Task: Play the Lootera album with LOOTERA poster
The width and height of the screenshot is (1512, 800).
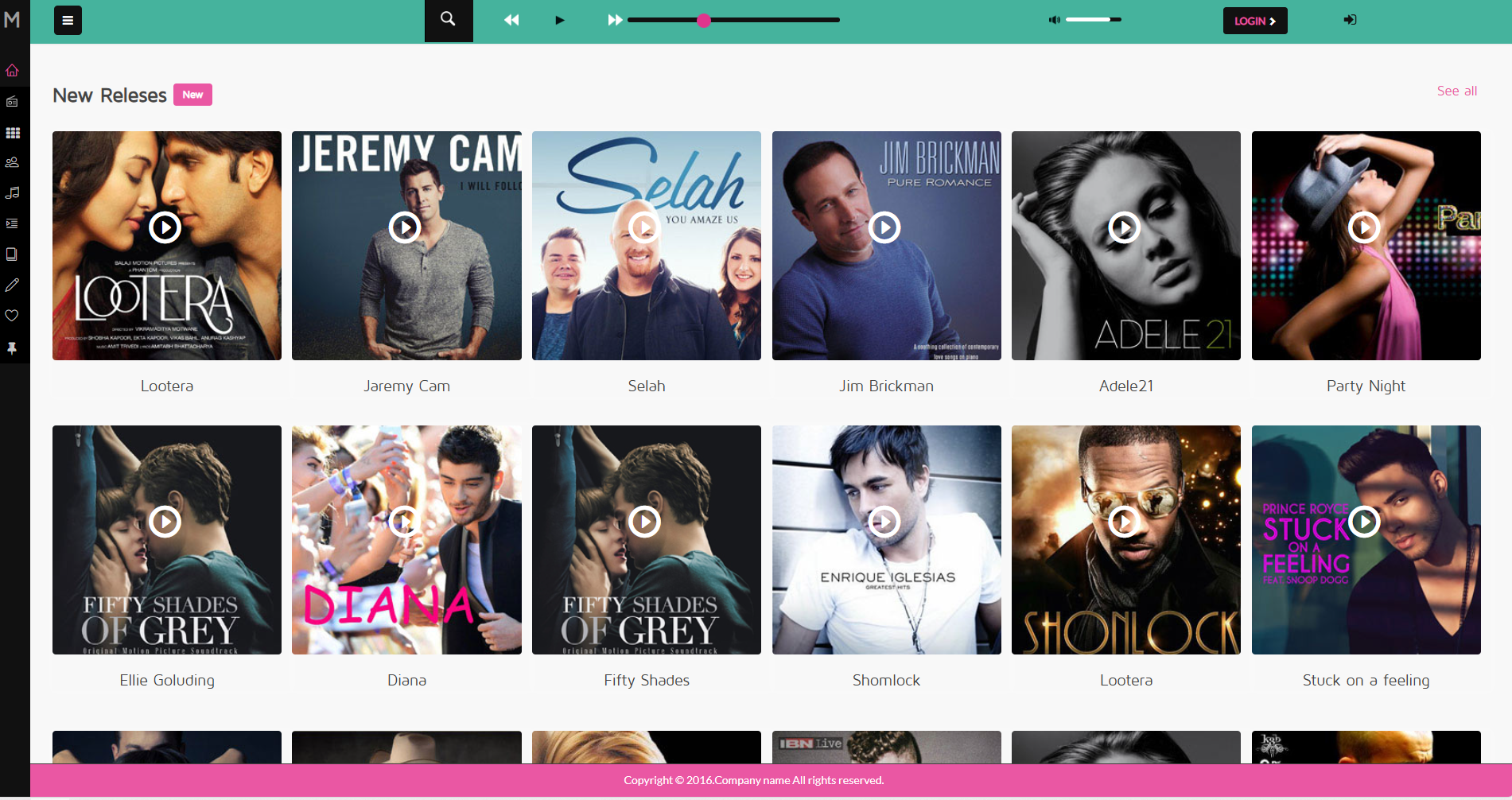Action: 165,227
